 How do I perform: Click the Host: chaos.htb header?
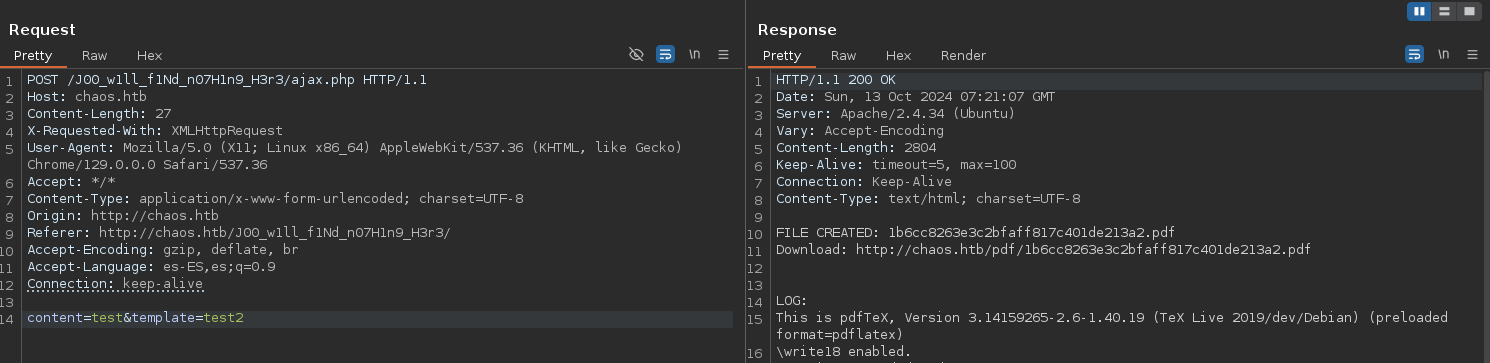pyautogui.click(x=87, y=96)
